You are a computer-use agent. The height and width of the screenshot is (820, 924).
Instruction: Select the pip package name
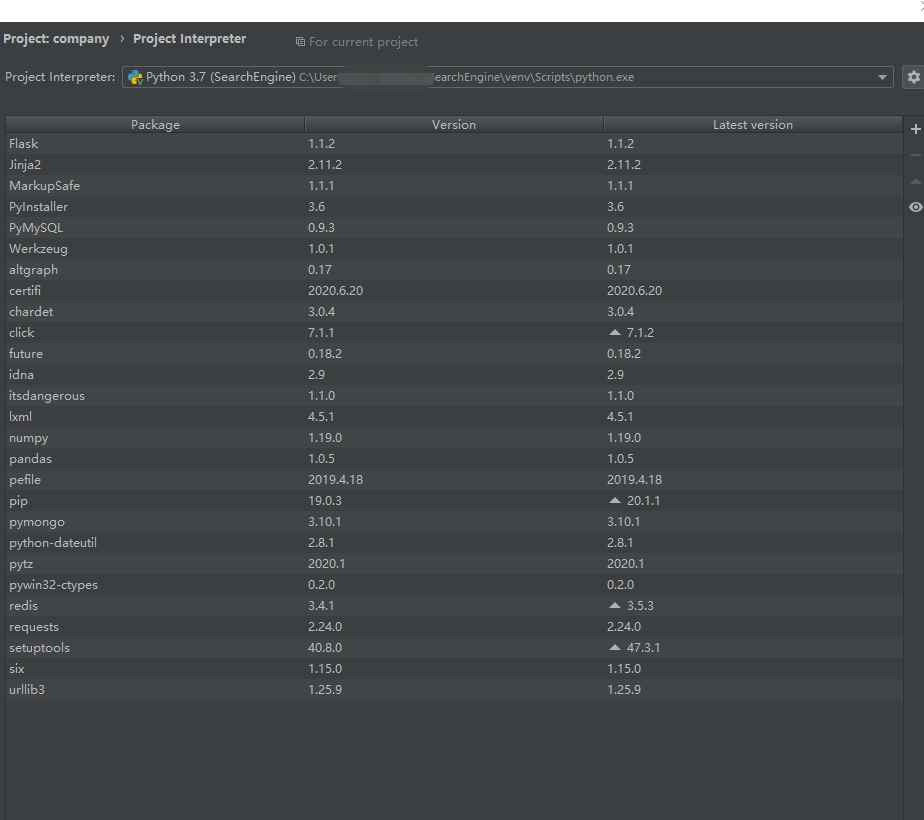coord(18,501)
